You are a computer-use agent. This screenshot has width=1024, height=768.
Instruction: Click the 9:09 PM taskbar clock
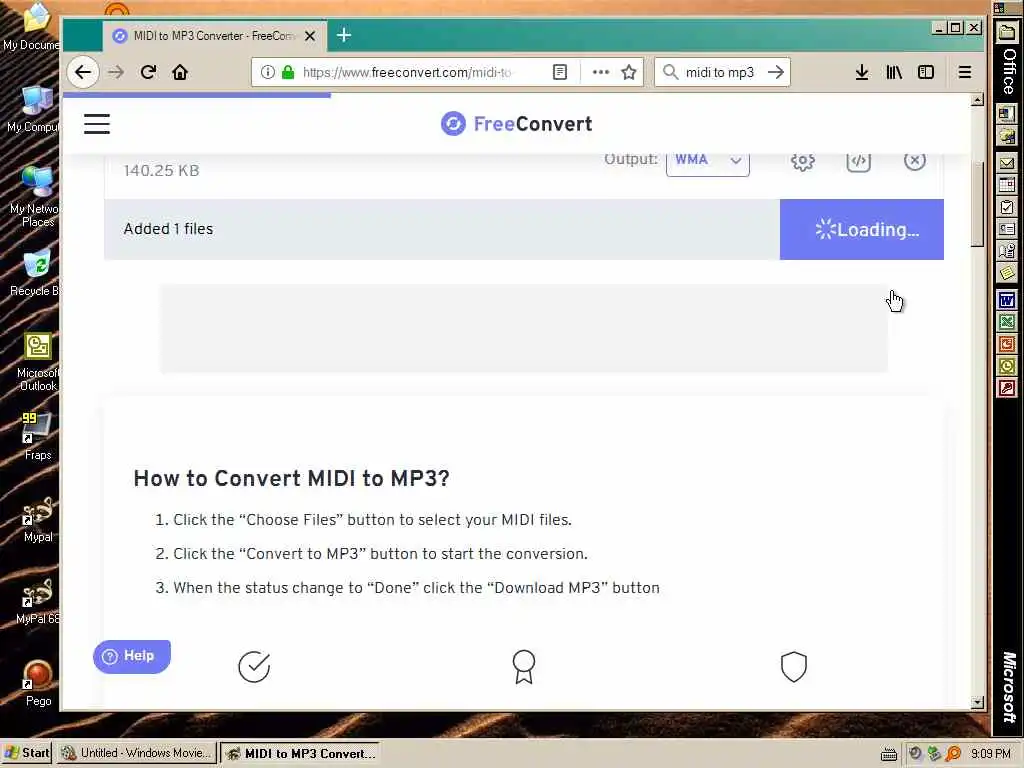pyautogui.click(x=991, y=754)
